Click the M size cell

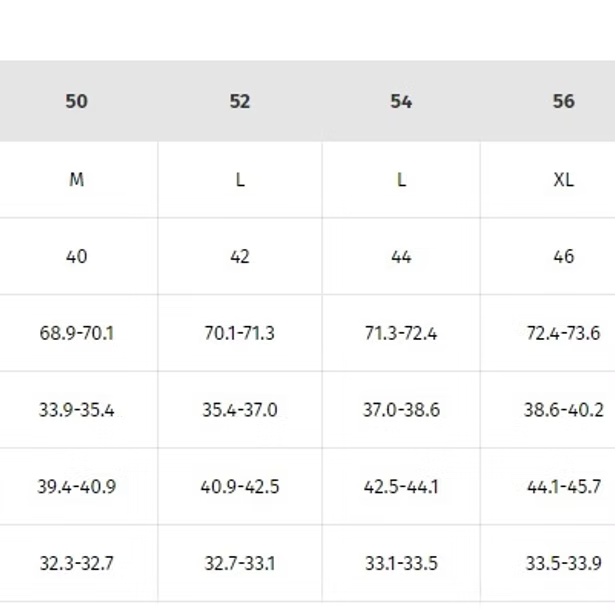pyautogui.click(x=76, y=180)
